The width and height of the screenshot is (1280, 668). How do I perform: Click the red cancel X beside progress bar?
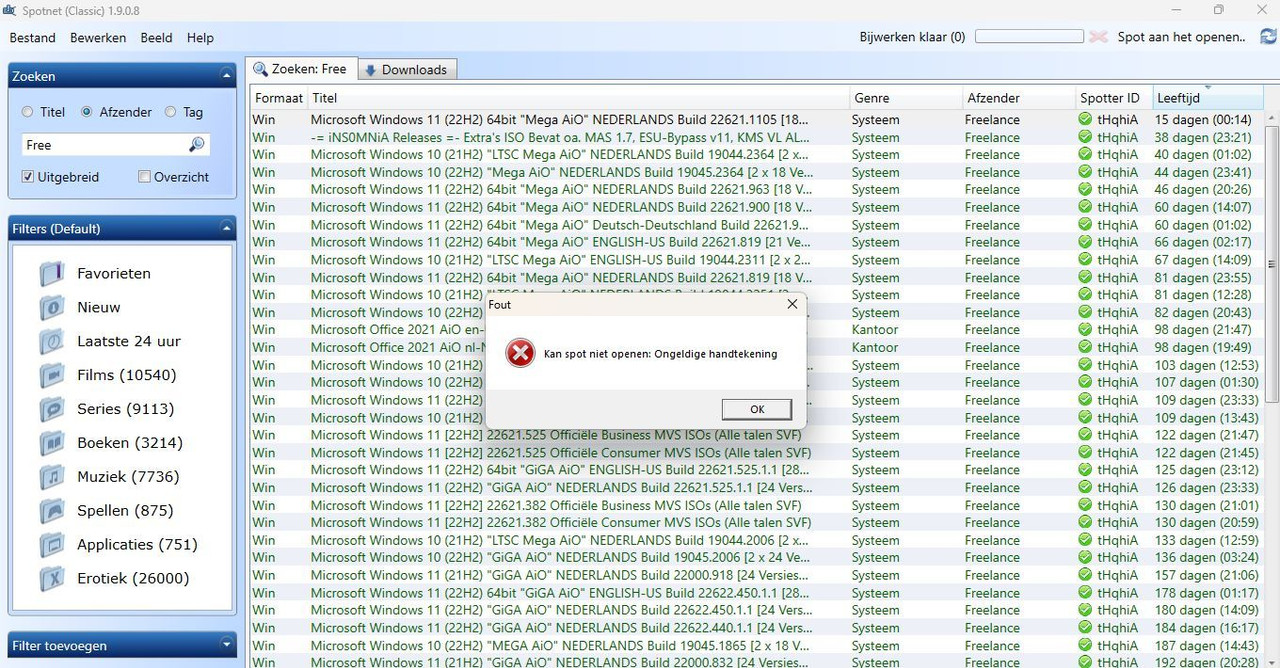click(1099, 37)
